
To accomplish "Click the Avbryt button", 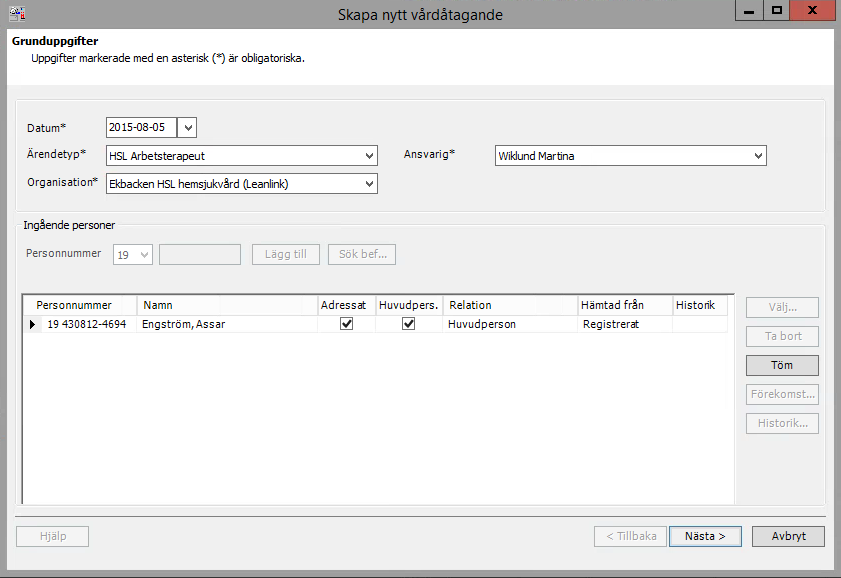I will point(788,536).
